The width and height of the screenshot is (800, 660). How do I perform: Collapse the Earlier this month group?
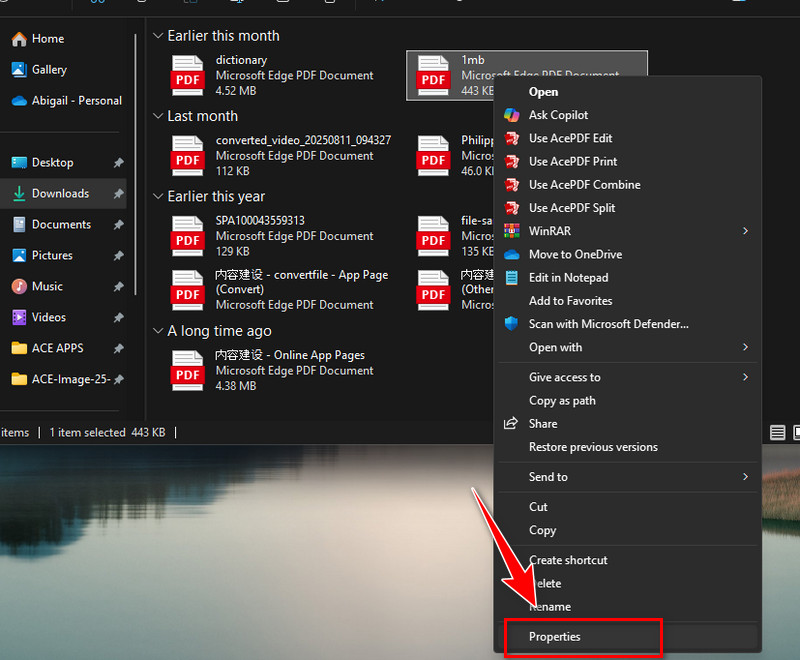point(158,36)
